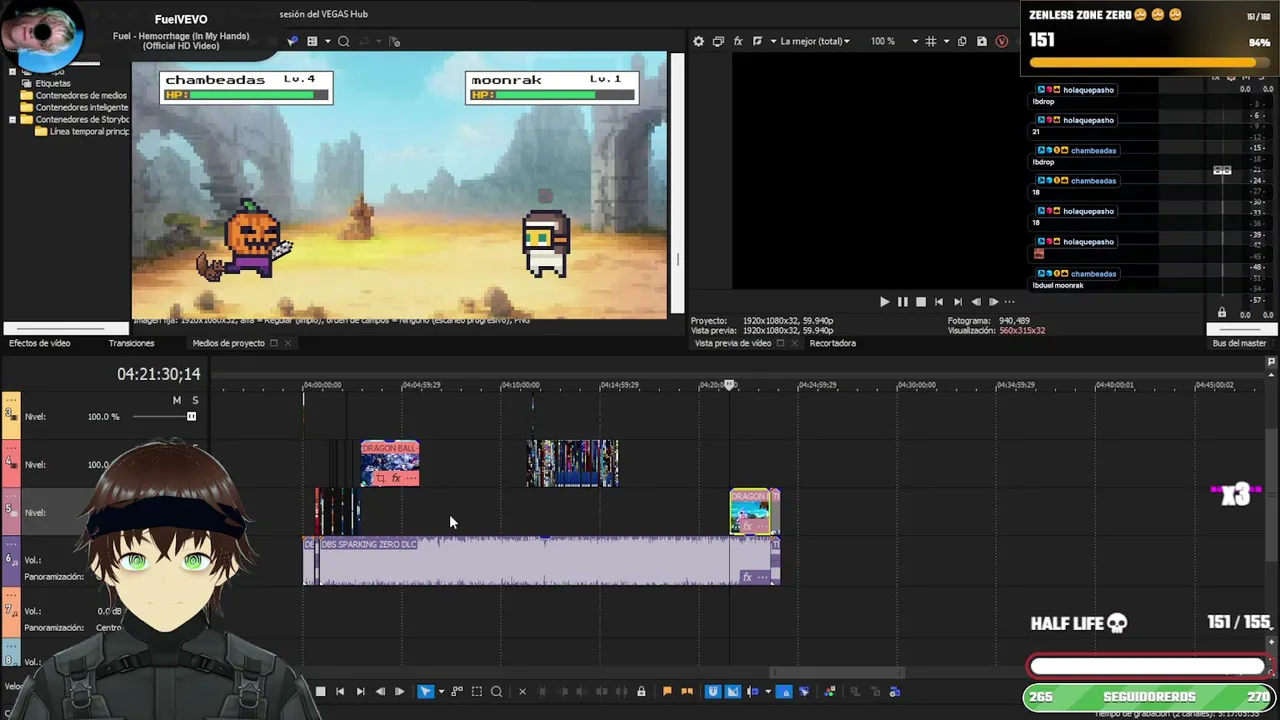This screenshot has width=1280, height=720.
Task: Click the timecode display 04:21:30;14
Action: pos(159,374)
